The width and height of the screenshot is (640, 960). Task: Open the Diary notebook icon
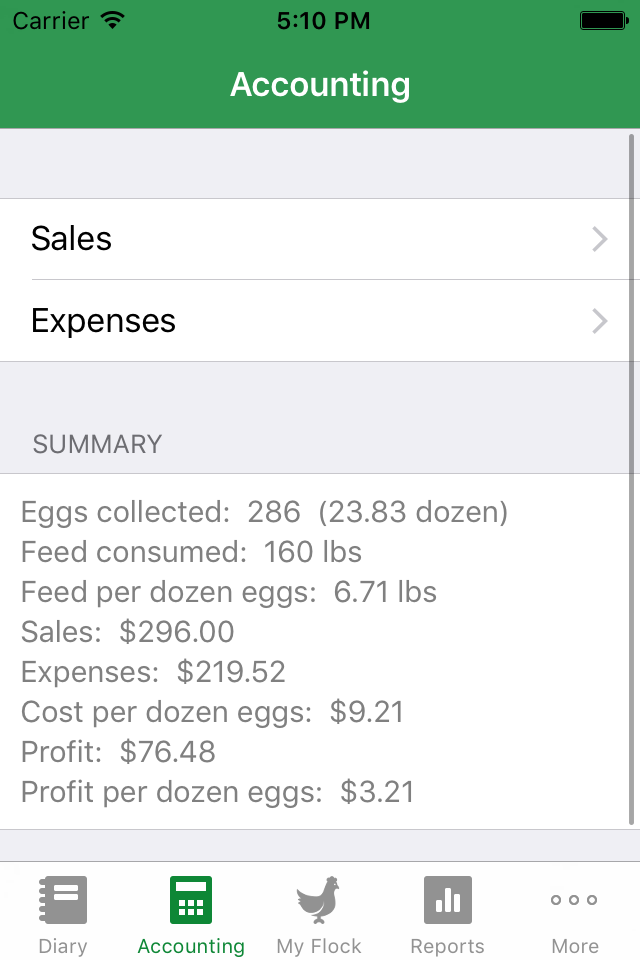tap(63, 899)
